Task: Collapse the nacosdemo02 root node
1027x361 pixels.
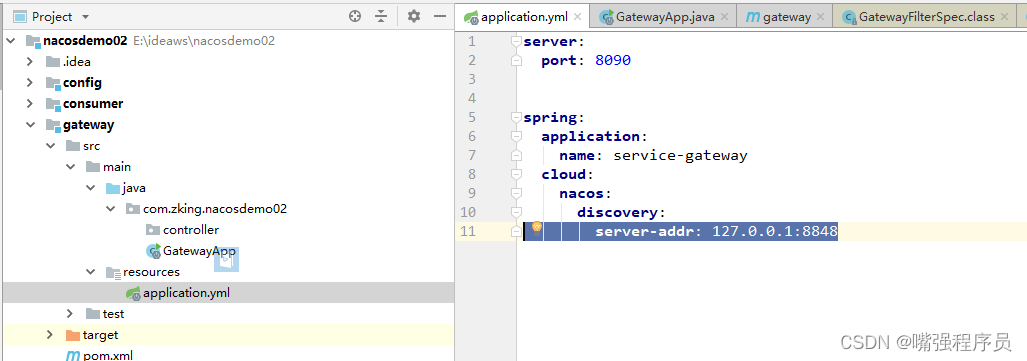Action: click(11, 41)
